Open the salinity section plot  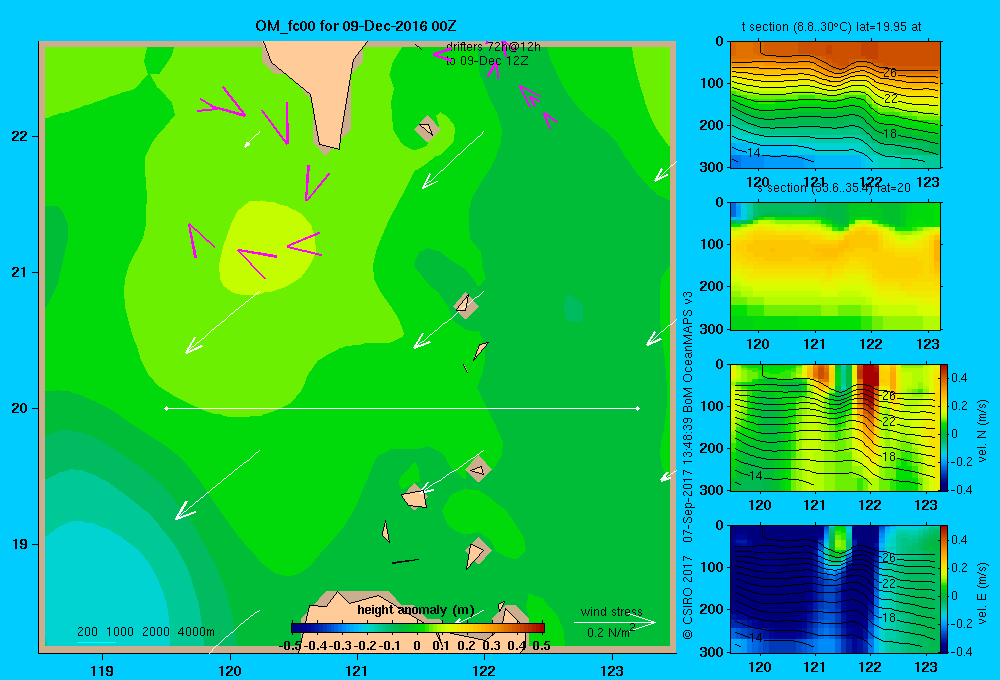pos(835,266)
